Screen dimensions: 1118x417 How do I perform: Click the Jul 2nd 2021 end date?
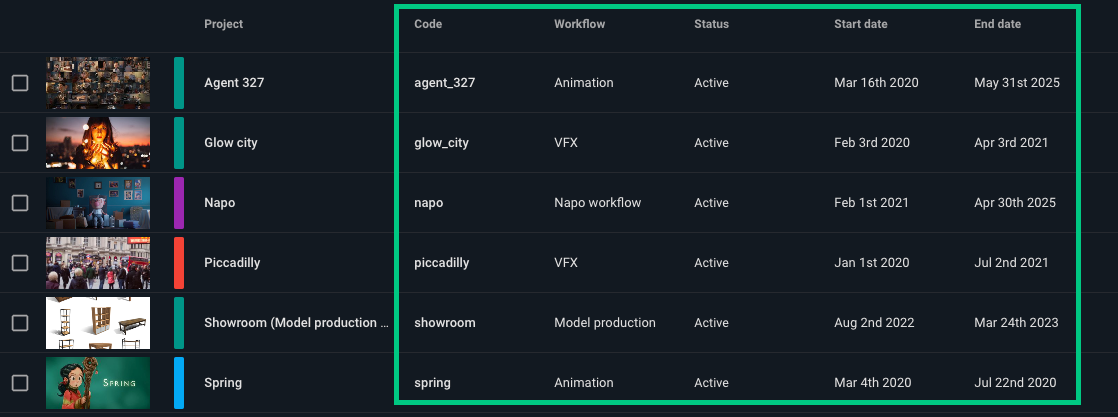pyautogui.click(x=1011, y=262)
